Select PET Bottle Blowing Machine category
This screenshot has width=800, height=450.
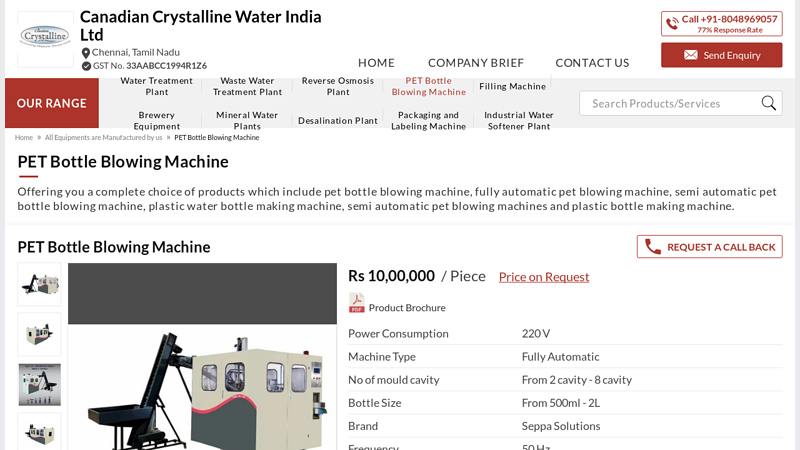tap(429, 86)
